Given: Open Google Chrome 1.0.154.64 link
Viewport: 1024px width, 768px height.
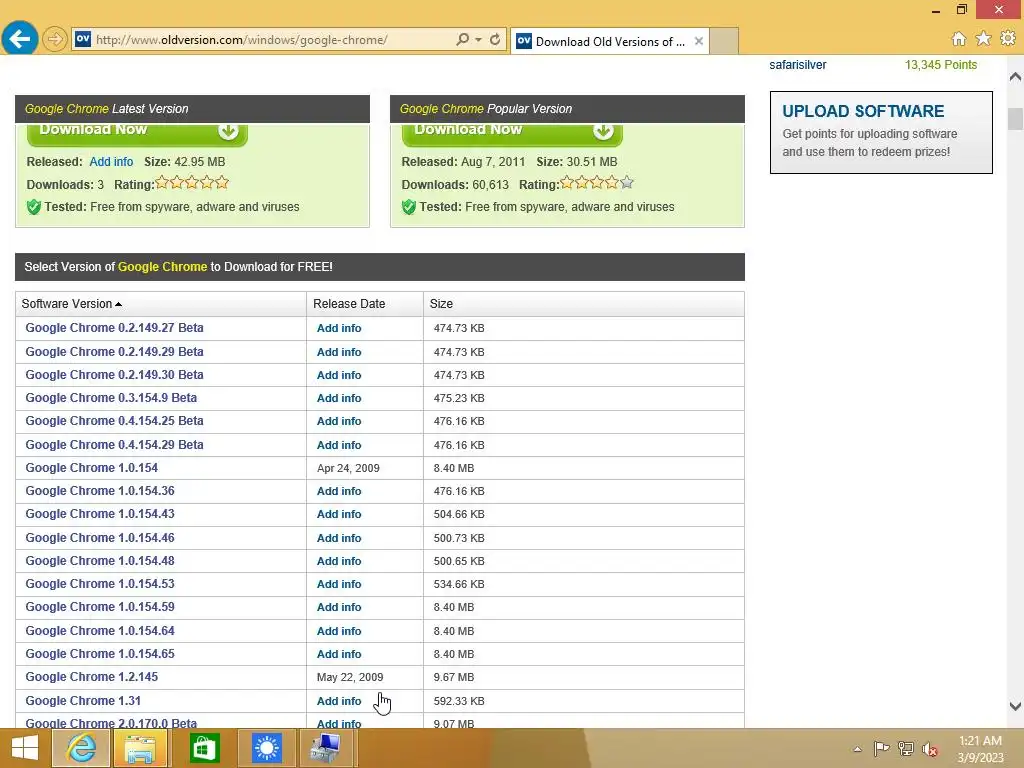Looking at the screenshot, I should [x=100, y=631].
